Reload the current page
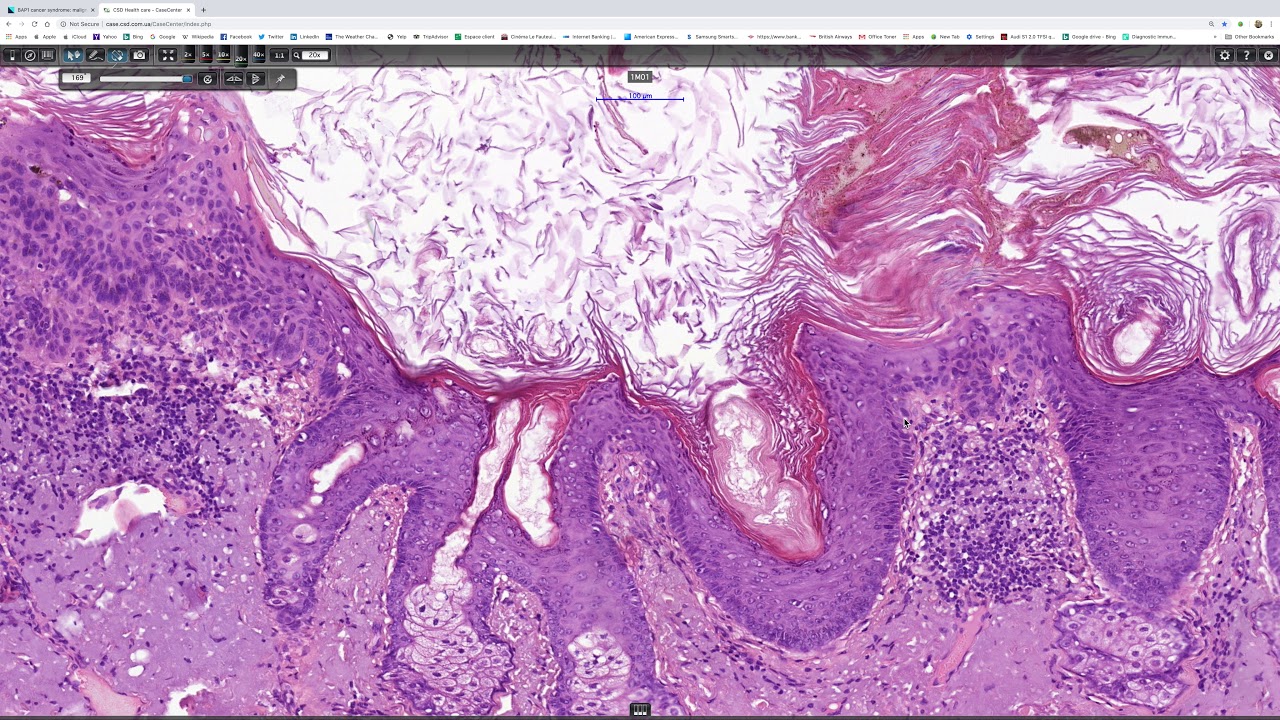Viewport: 1280px width, 720px height. pos(34,24)
